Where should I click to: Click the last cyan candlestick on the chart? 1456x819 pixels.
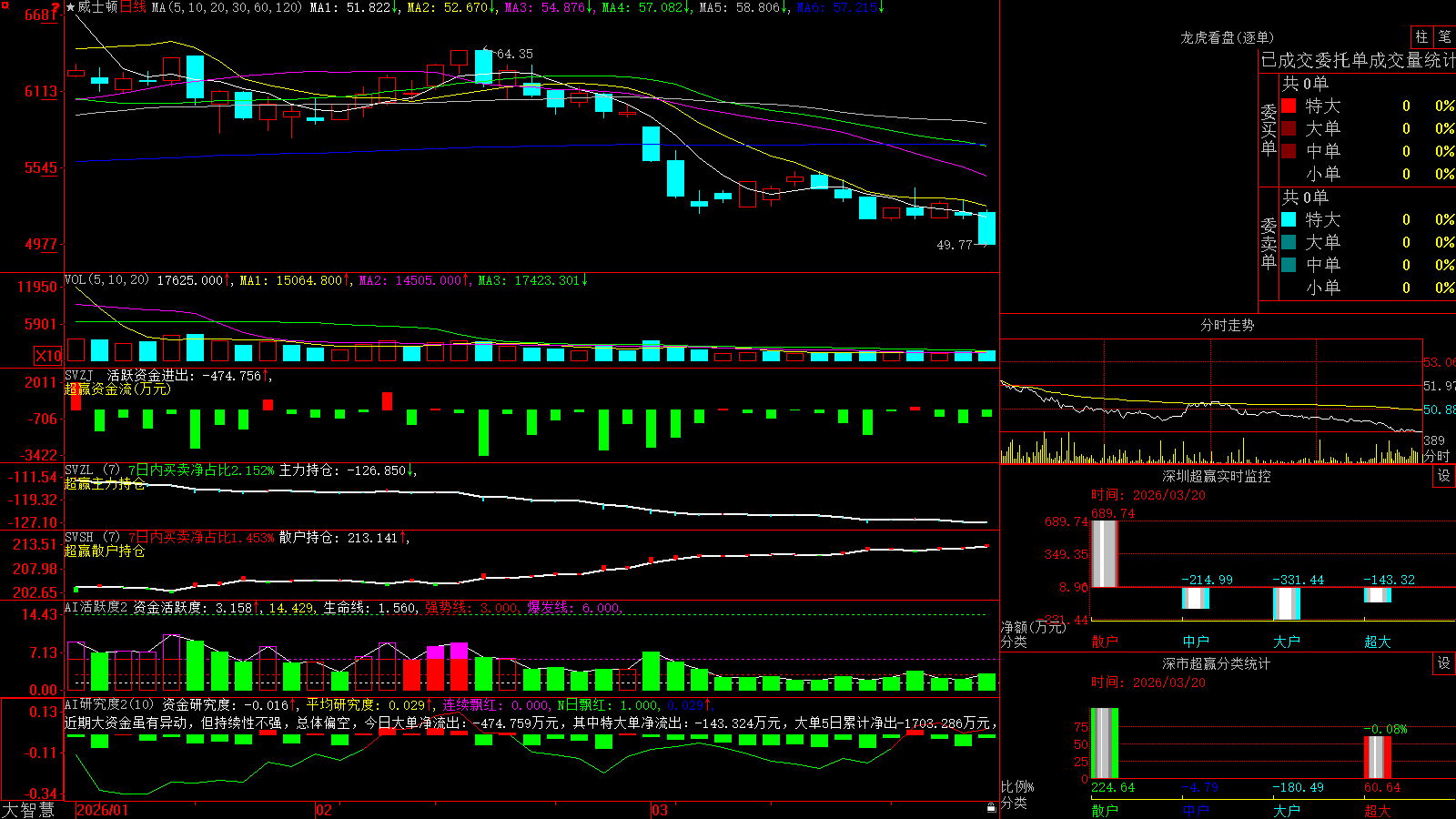[986, 227]
